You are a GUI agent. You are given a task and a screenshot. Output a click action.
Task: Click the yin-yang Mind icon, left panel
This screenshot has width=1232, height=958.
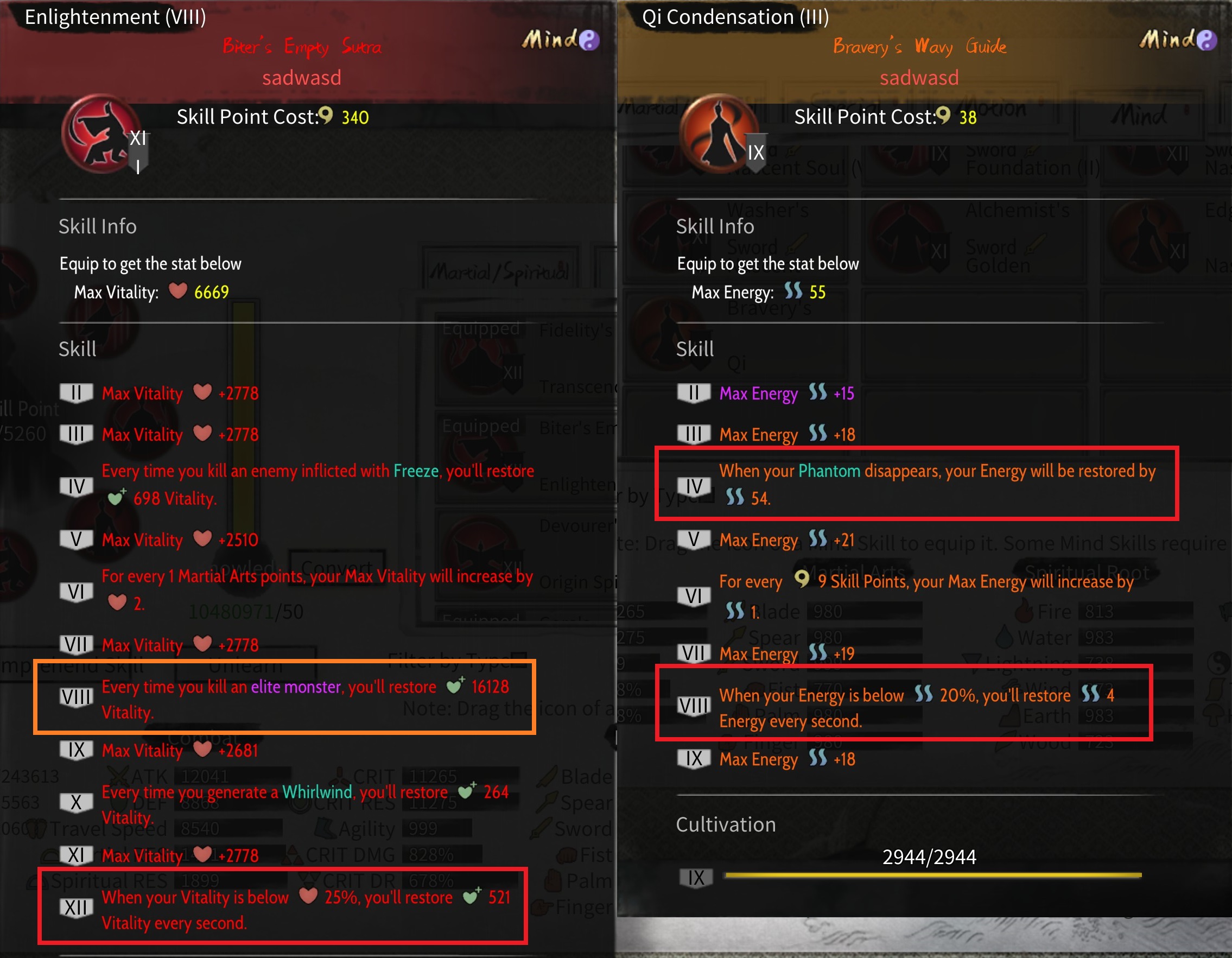pyautogui.click(x=589, y=40)
